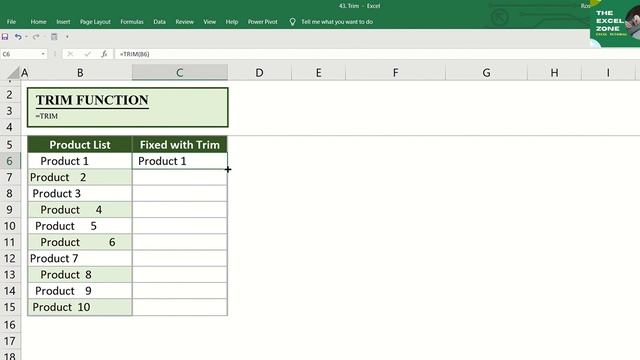Select row 15 header
Image resolution: width=640 pixels, height=360 pixels.
click(10, 307)
